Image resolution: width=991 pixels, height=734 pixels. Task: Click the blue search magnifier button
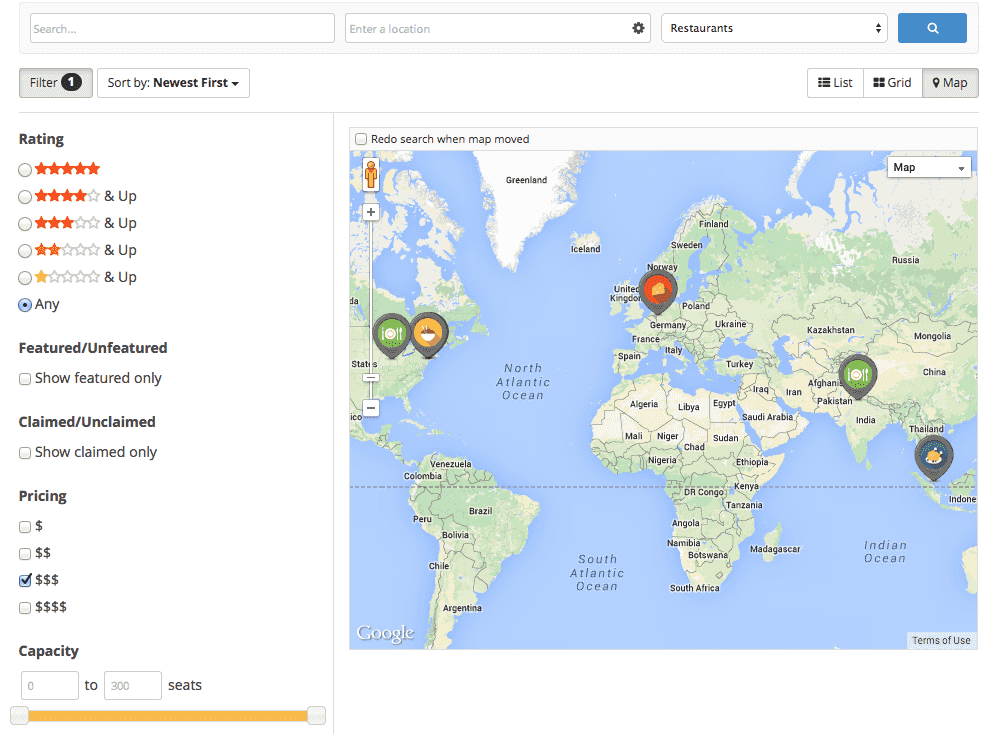(931, 27)
